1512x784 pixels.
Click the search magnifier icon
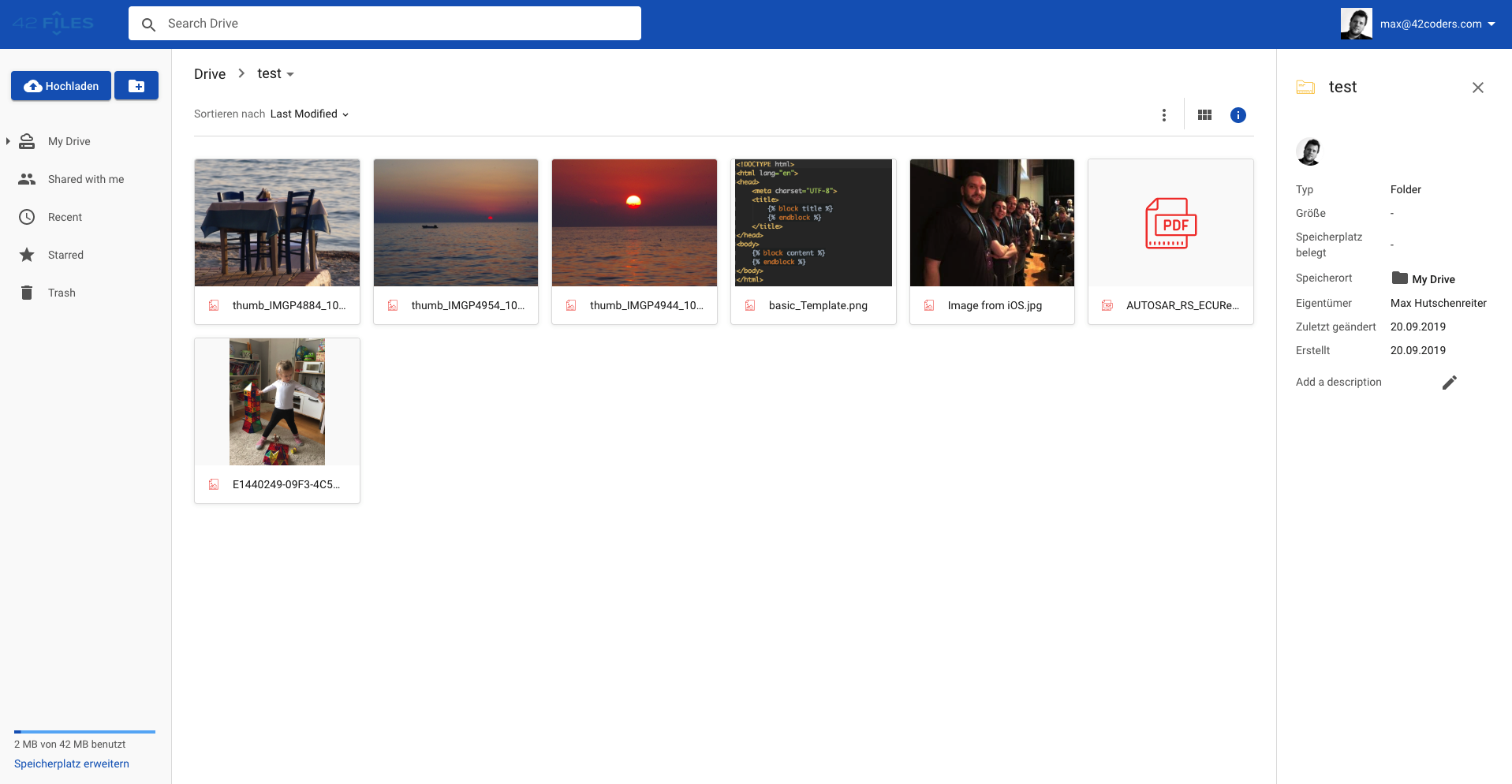click(148, 24)
